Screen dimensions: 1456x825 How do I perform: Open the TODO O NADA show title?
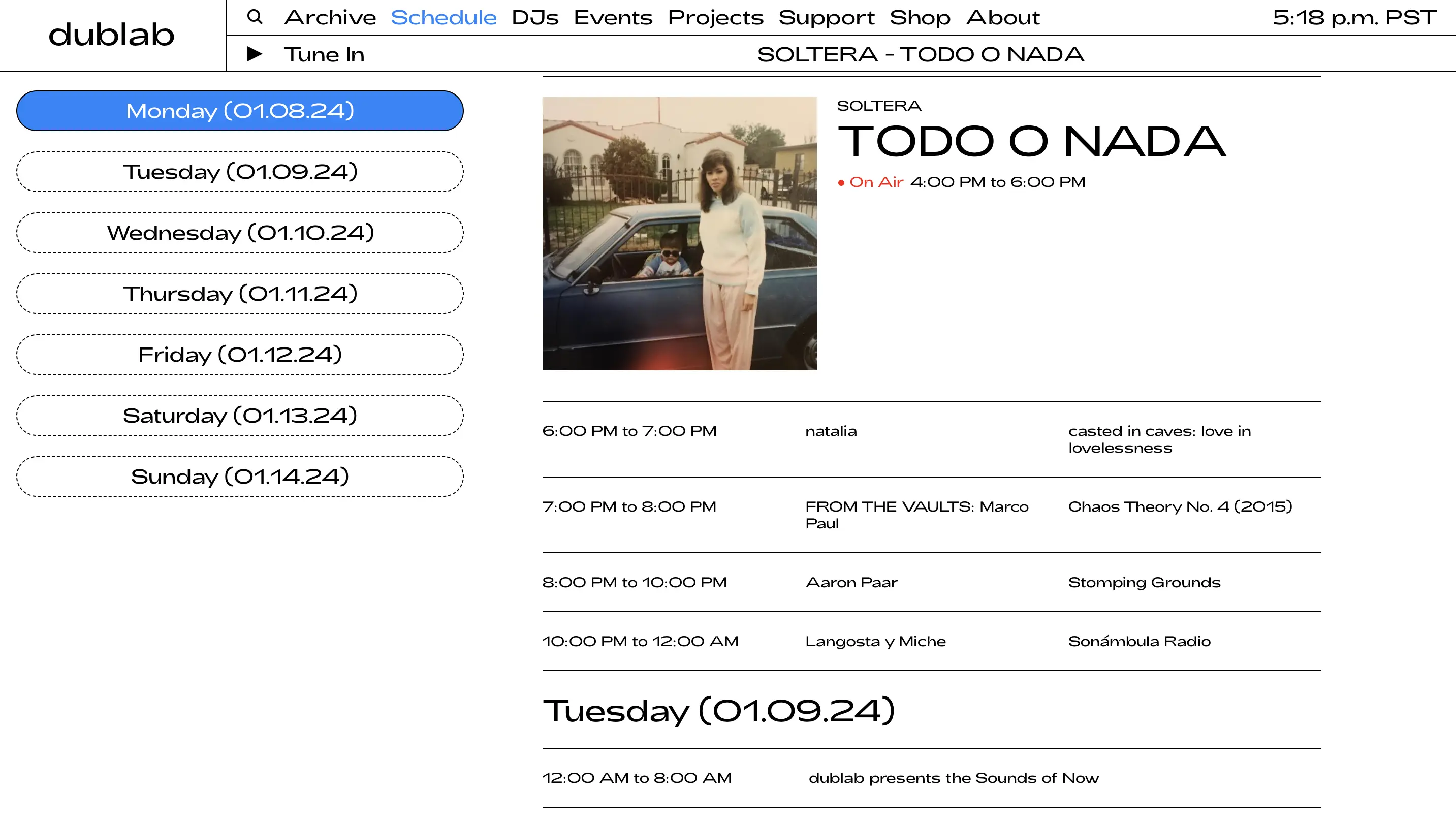coord(1031,141)
